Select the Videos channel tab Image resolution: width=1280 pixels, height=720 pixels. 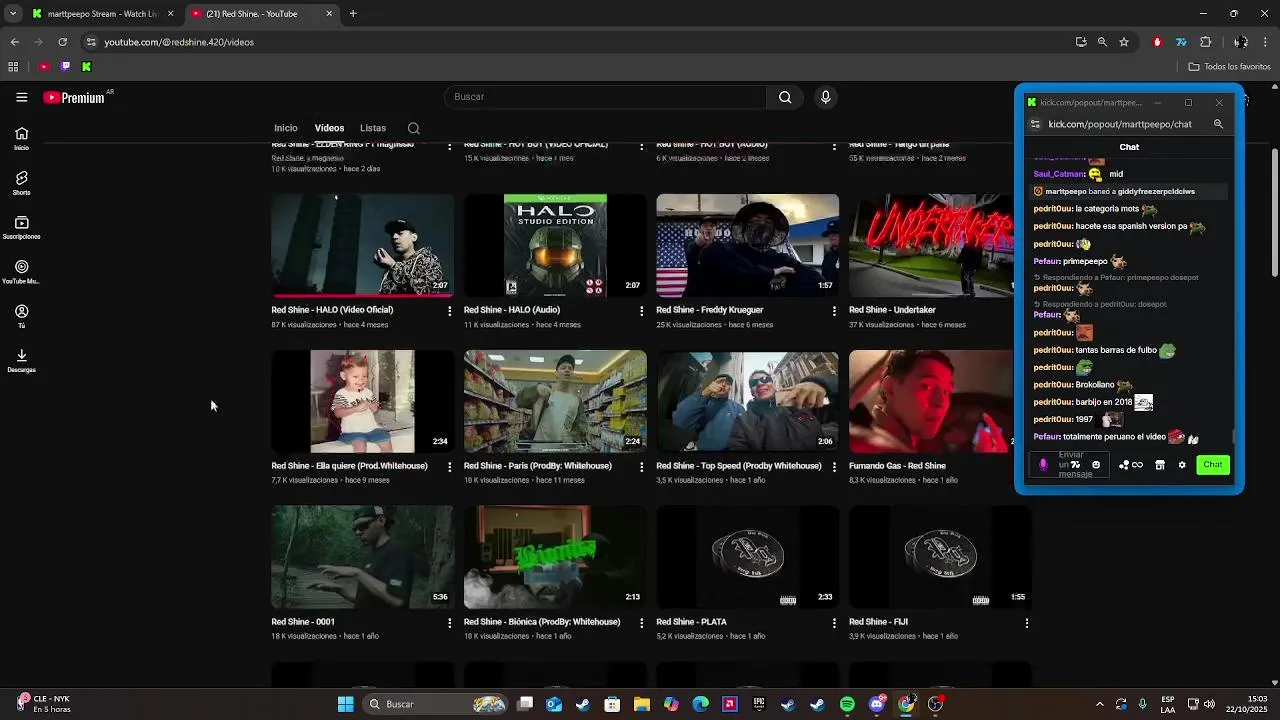coord(329,128)
